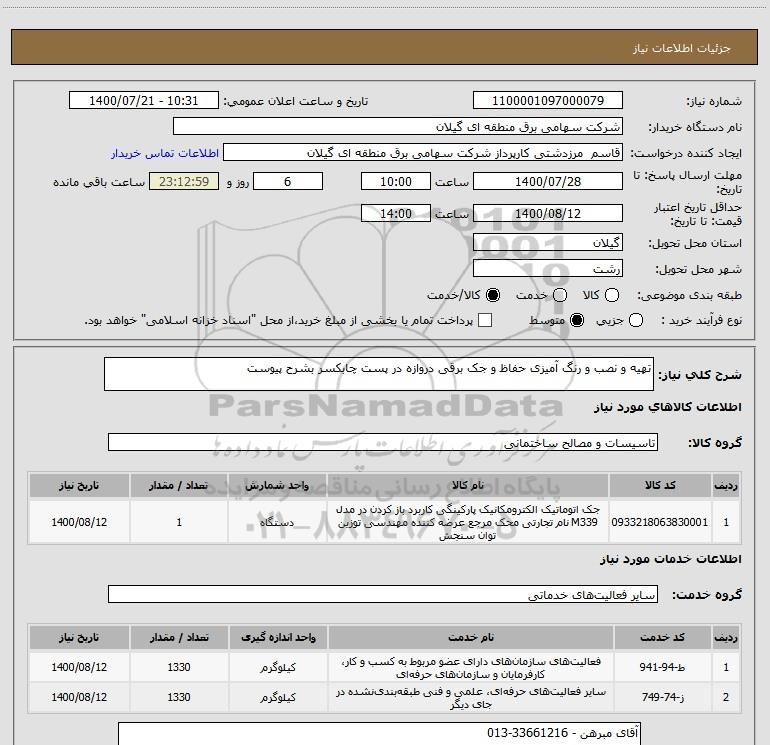Toggle the اسناد خزانه اسلامی payment checkbox
Image resolution: width=770 pixels, height=745 pixels.
click(485, 321)
